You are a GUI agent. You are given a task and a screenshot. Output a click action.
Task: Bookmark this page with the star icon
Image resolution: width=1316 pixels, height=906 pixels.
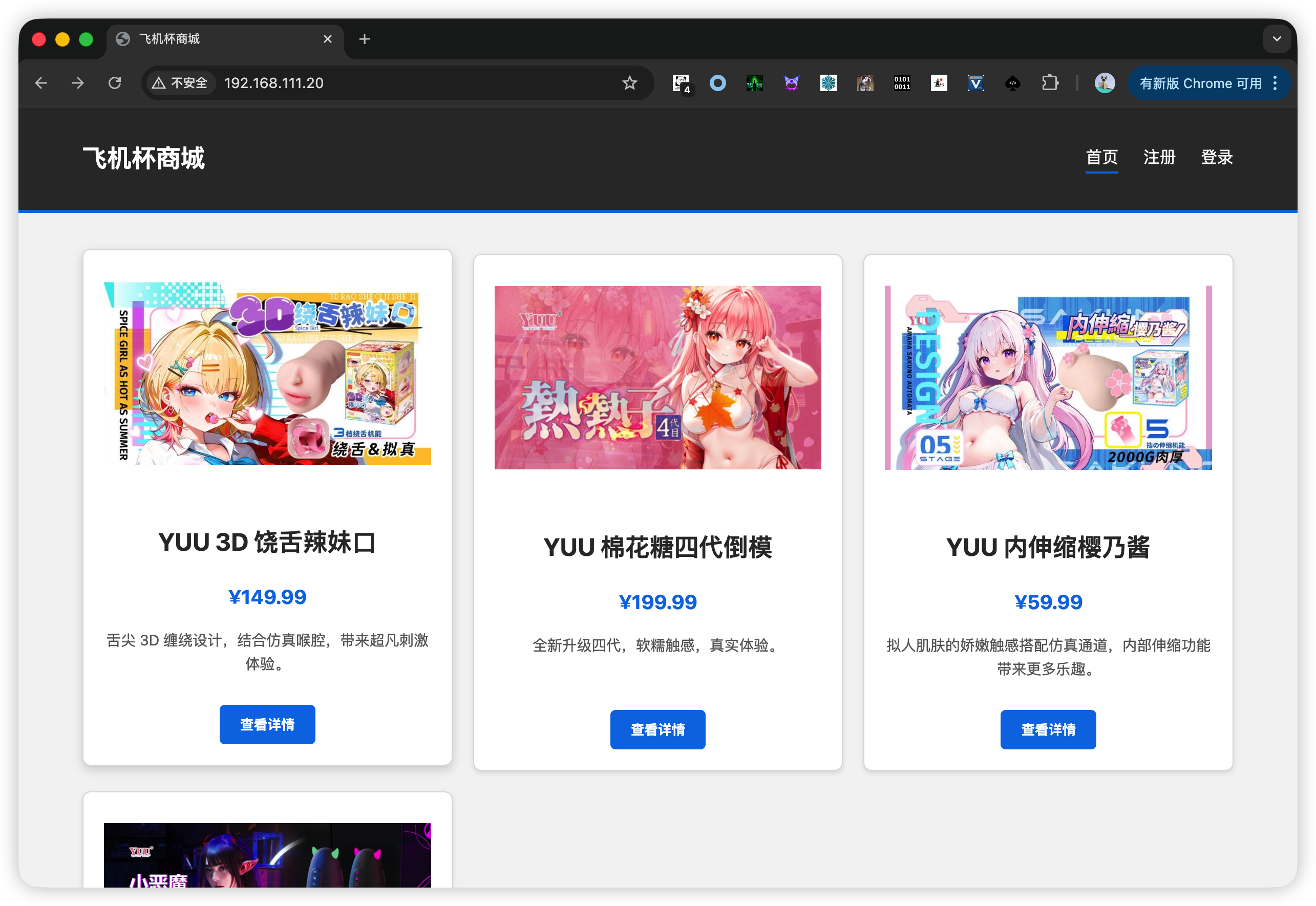pos(630,83)
